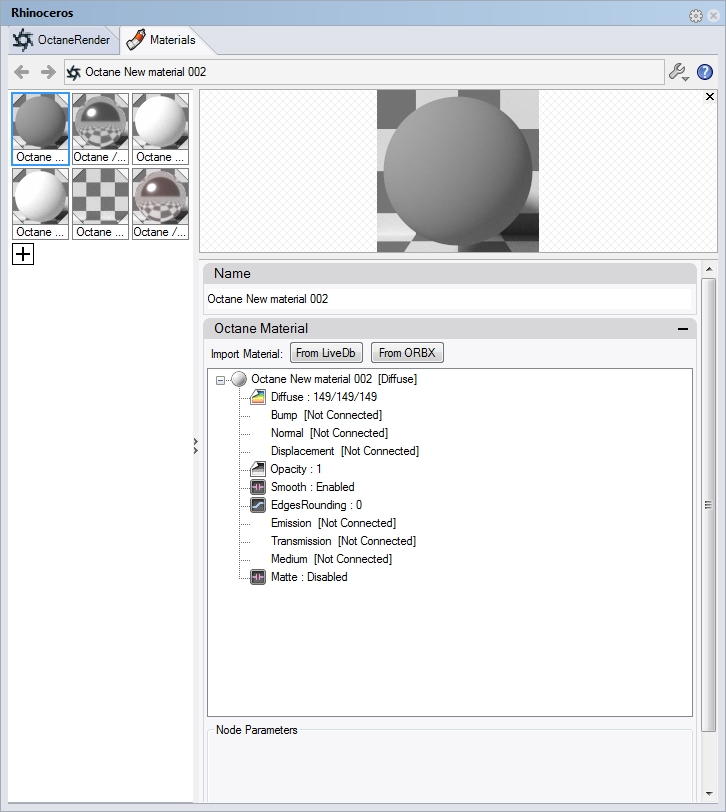
Task: Select the root sphere node icon
Action: (x=239, y=379)
